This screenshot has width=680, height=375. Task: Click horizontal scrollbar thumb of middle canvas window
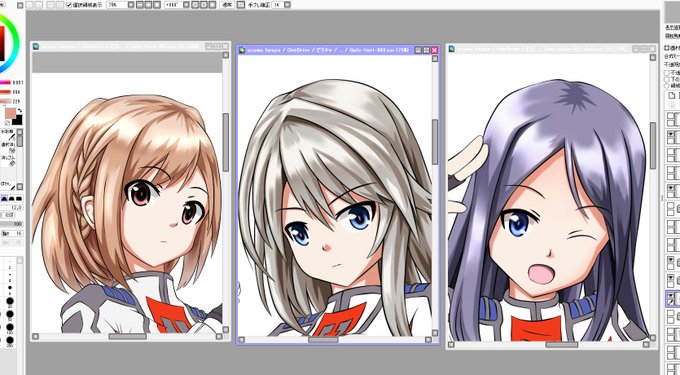pos(324,340)
